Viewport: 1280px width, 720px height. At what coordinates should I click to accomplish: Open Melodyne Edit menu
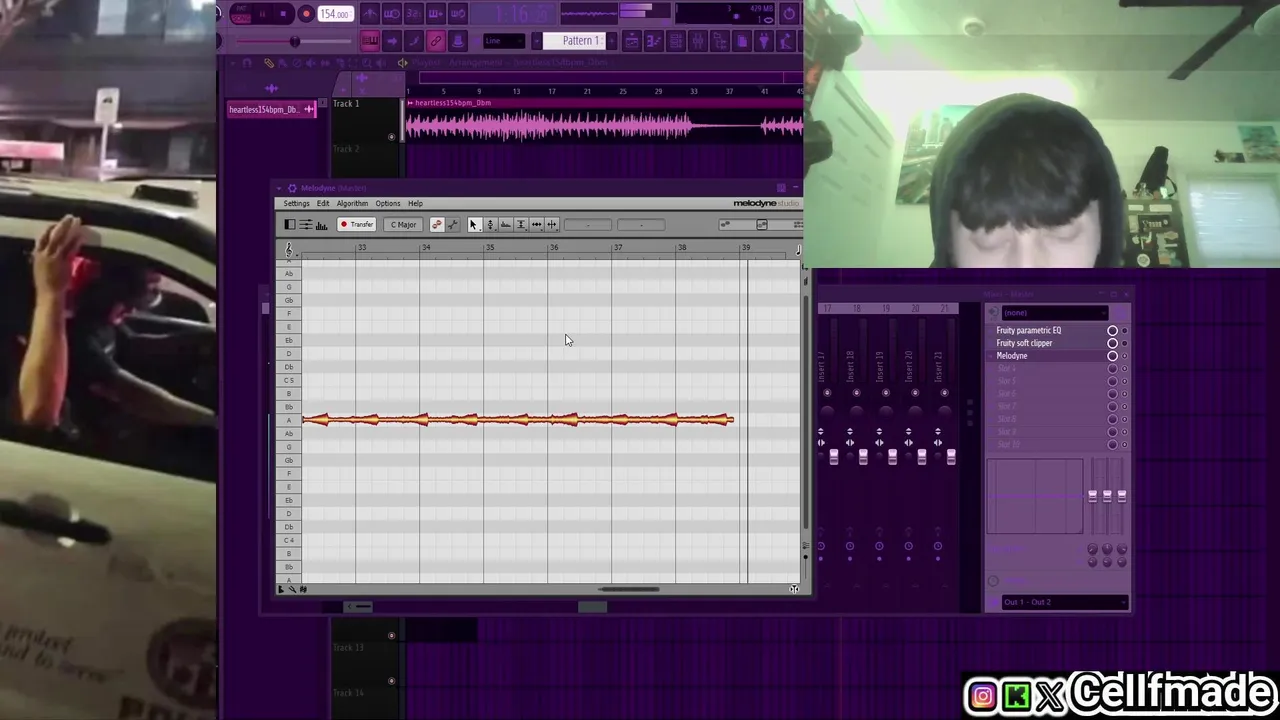tap(323, 204)
